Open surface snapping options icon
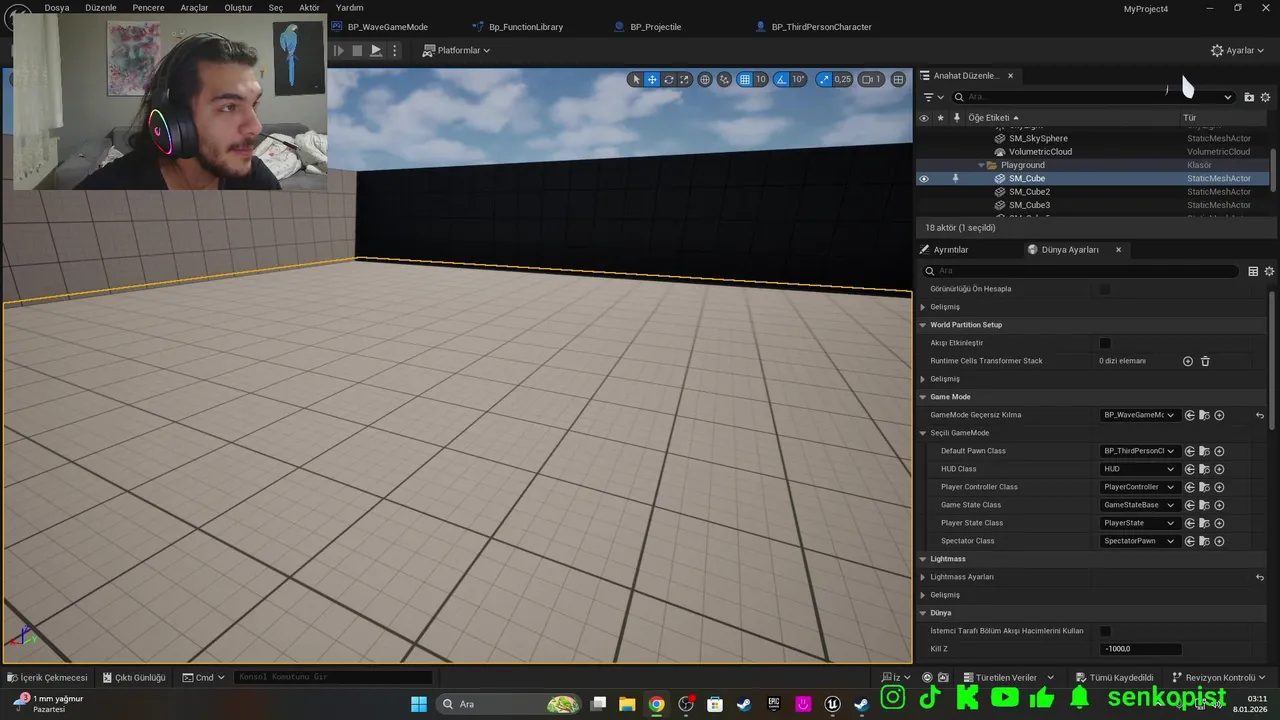Screen dimensions: 1280x720 click(725, 80)
